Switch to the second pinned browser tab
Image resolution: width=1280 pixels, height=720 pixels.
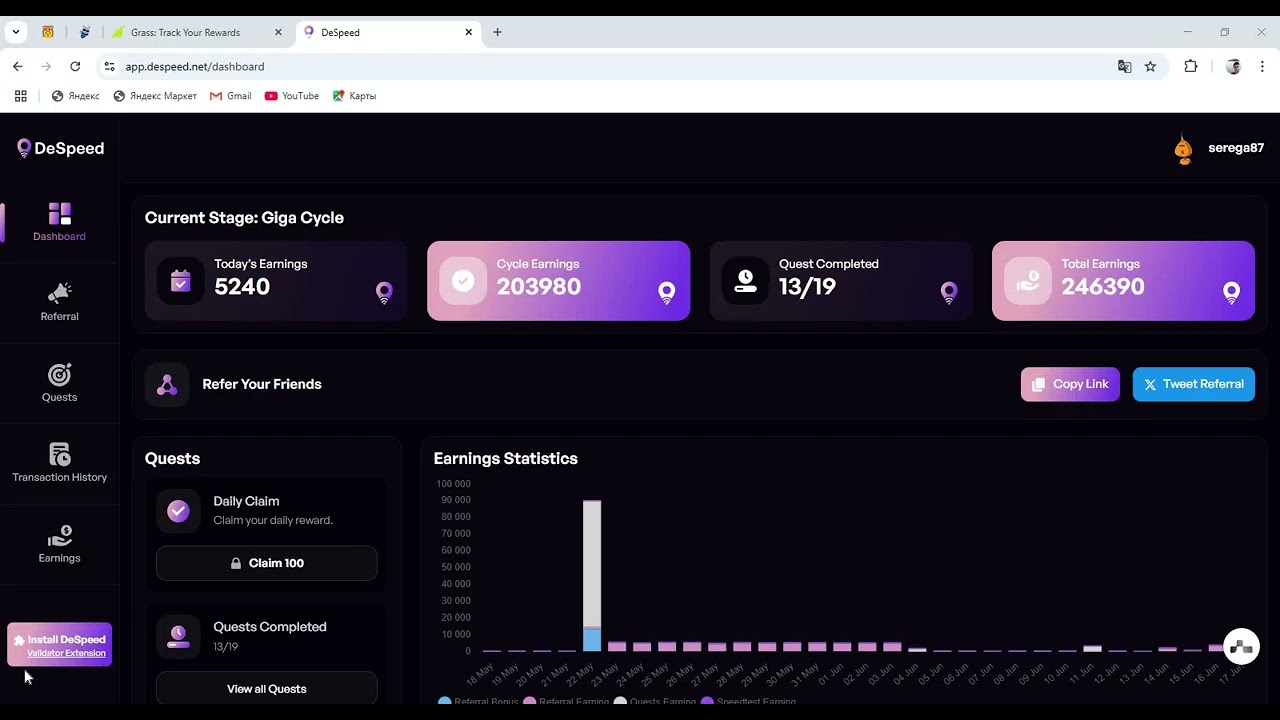click(85, 32)
